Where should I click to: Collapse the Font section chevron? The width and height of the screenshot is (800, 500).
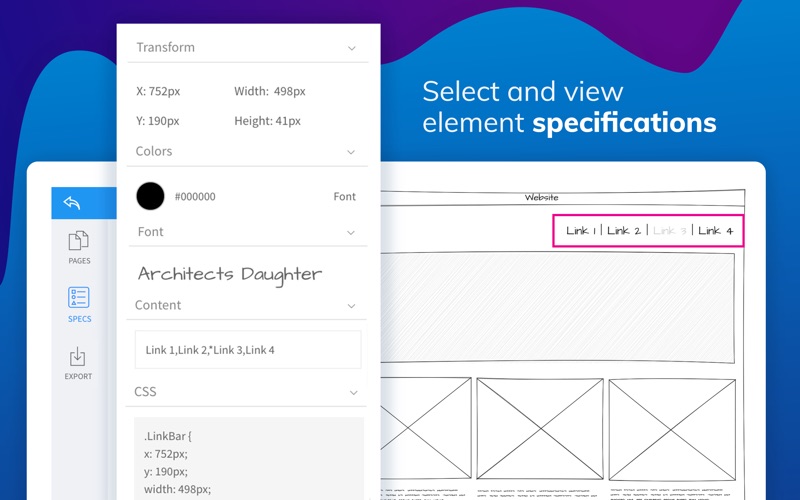(x=352, y=232)
